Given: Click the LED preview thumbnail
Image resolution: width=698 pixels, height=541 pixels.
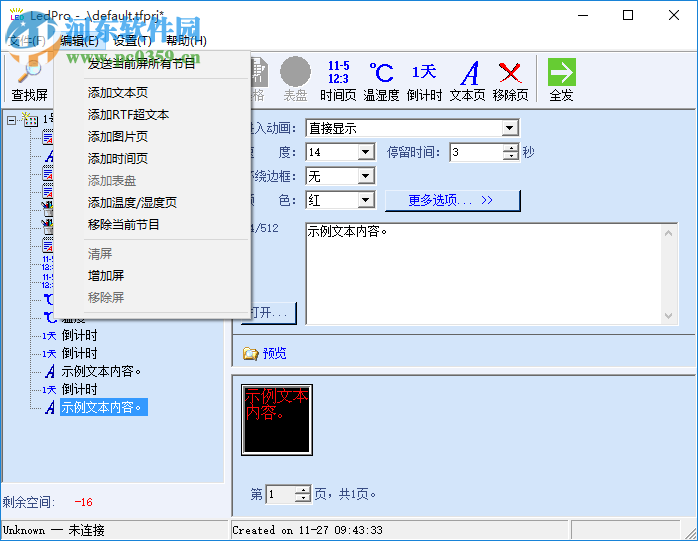Looking at the screenshot, I should point(277,419).
